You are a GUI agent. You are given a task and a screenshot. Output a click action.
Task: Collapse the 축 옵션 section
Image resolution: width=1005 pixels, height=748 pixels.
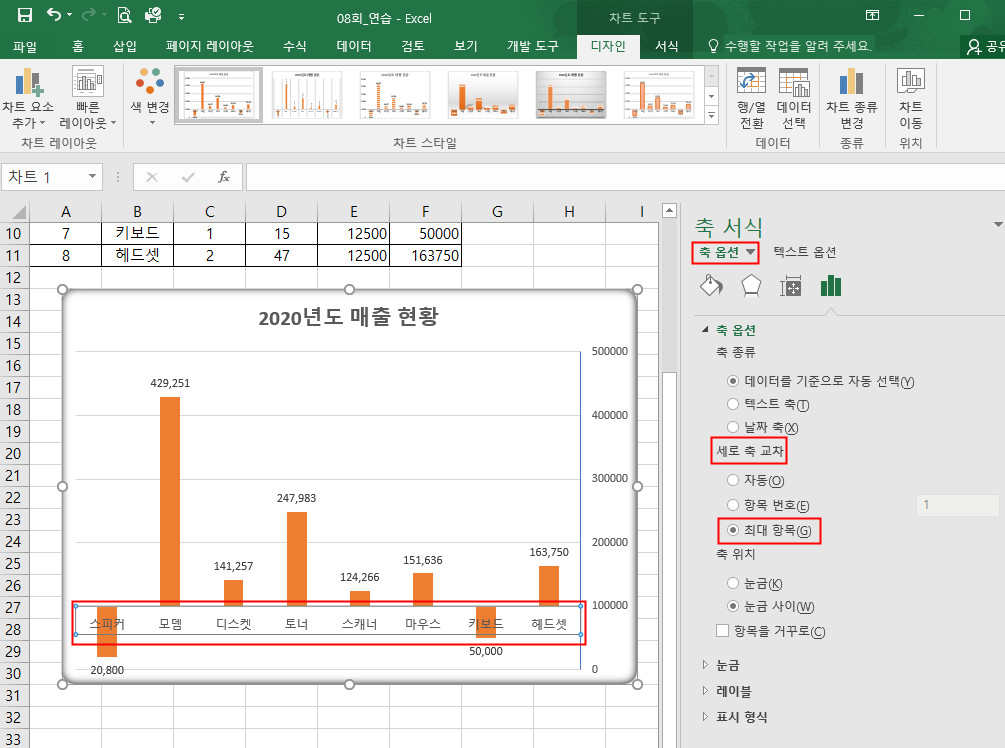pyautogui.click(x=705, y=329)
